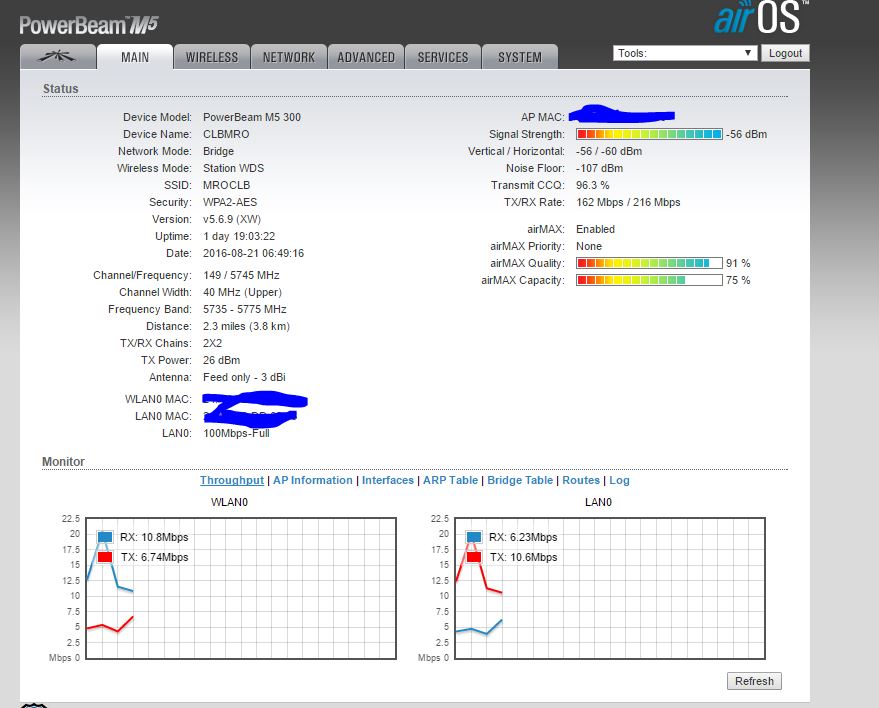Click the Network Mode value Bridge
Viewport: 879px width, 708px height.
218,151
